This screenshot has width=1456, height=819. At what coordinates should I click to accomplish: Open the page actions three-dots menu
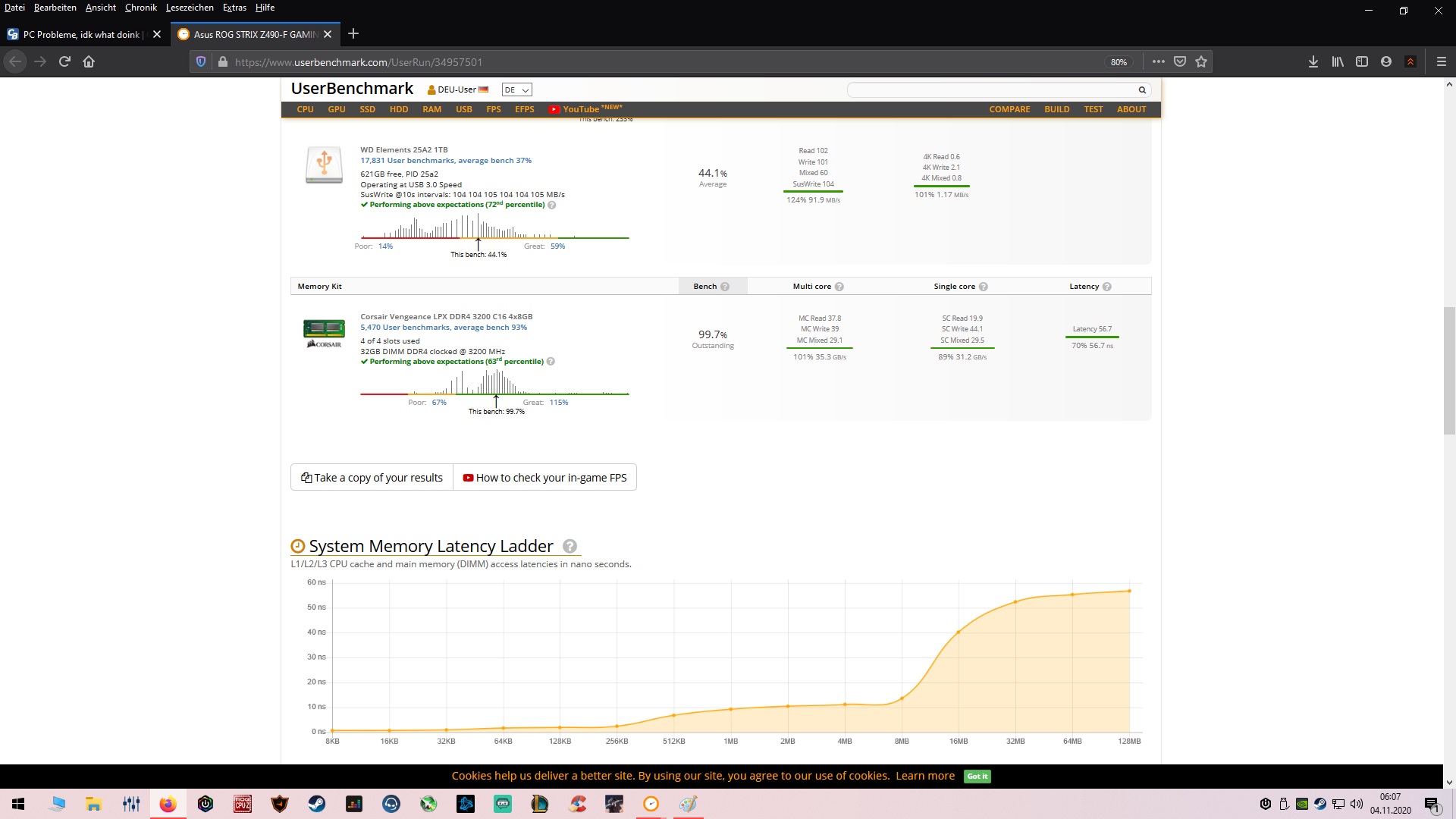click(x=1158, y=62)
